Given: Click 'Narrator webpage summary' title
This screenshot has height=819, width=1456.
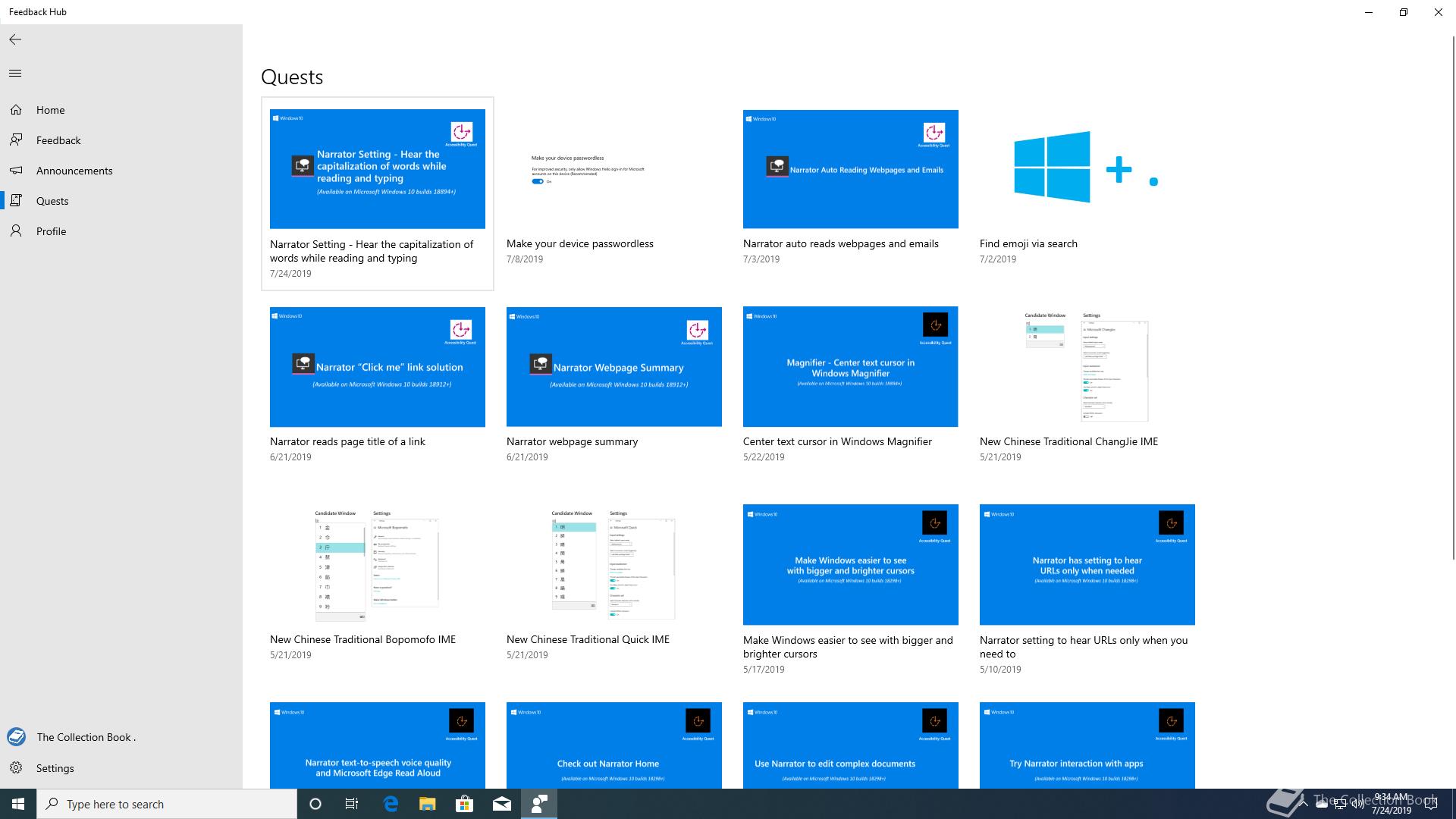Looking at the screenshot, I should click(573, 441).
